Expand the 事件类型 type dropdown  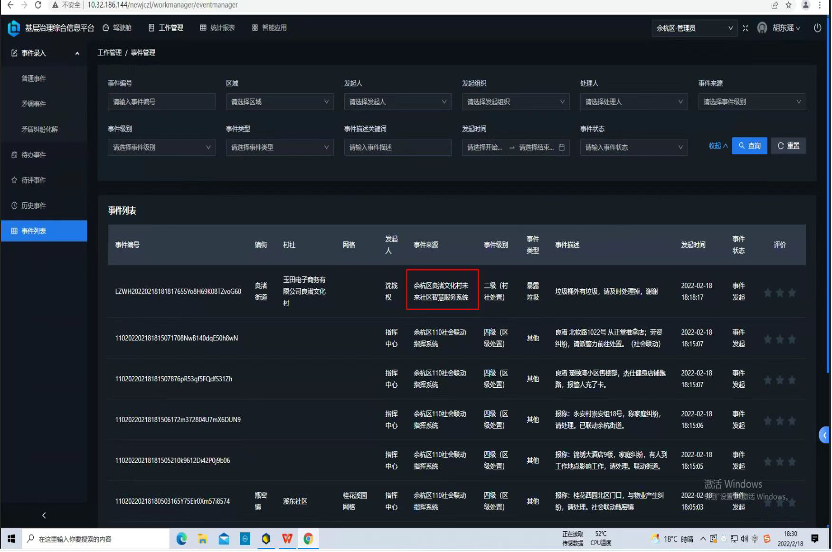coord(279,147)
